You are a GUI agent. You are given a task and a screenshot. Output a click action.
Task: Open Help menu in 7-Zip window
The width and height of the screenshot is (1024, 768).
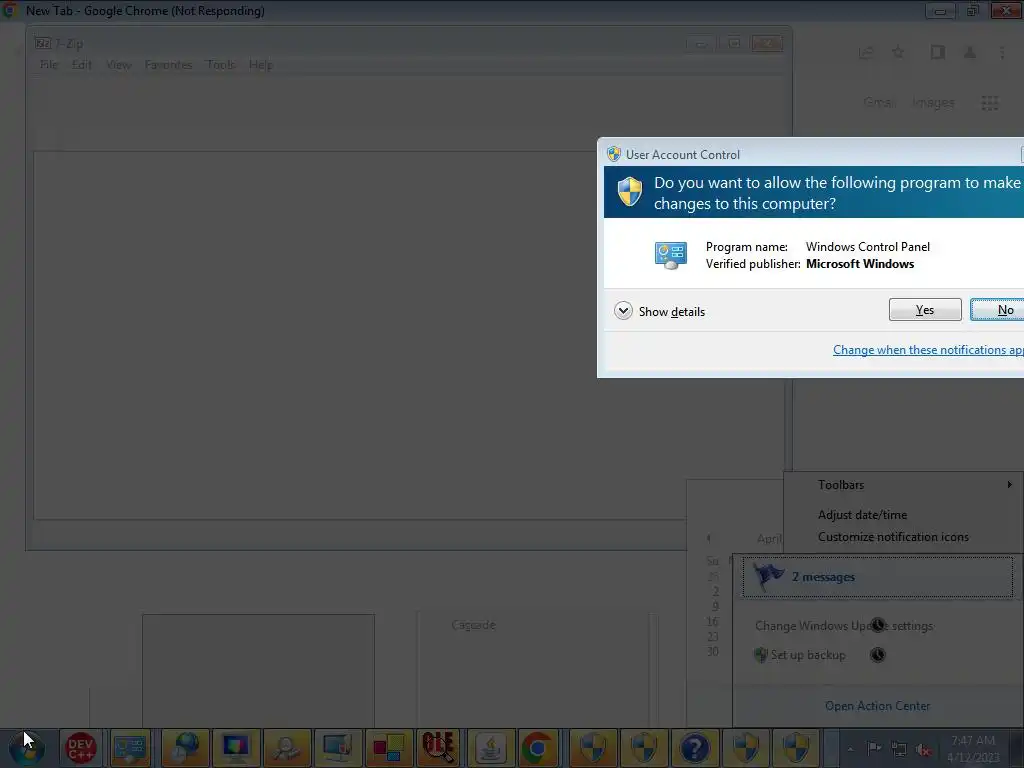[x=261, y=65]
